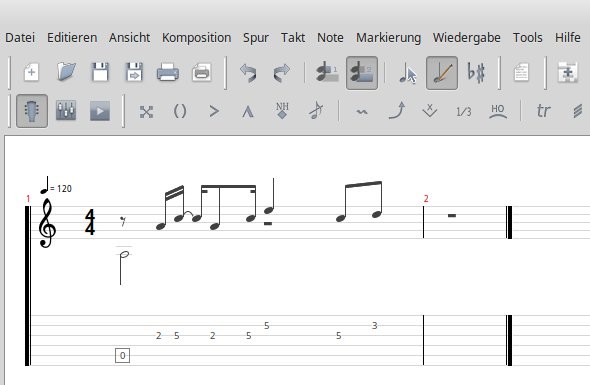
Task: Toggle the sharp/flat accidental mode
Action: (x=476, y=72)
